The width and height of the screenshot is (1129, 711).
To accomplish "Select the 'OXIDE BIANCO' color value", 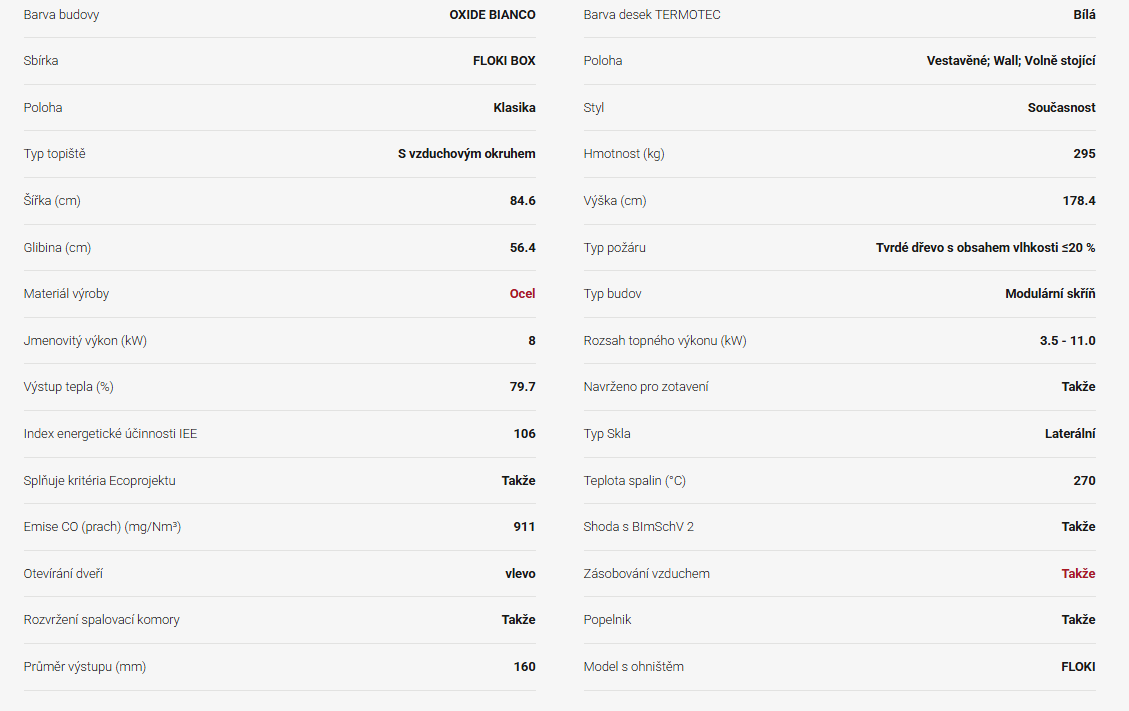I will click(492, 15).
